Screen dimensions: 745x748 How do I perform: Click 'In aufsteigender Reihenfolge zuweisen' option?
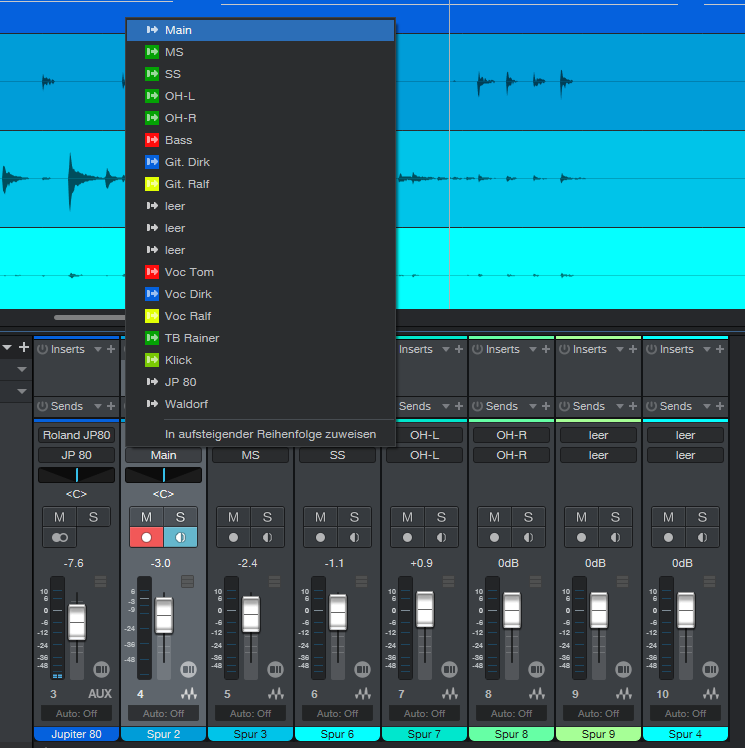[x=270, y=434]
